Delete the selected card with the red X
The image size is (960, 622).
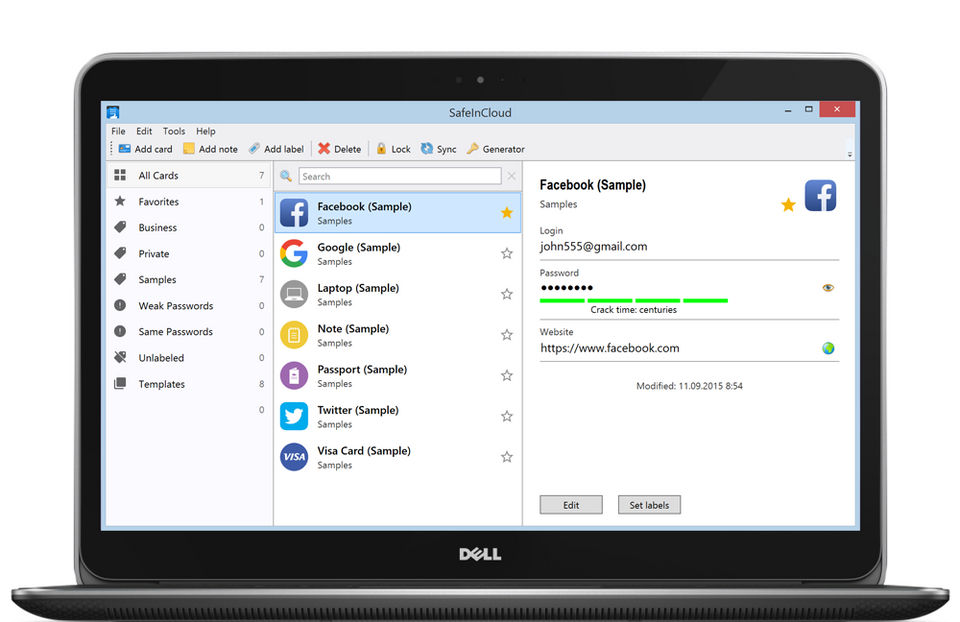click(324, 149)
